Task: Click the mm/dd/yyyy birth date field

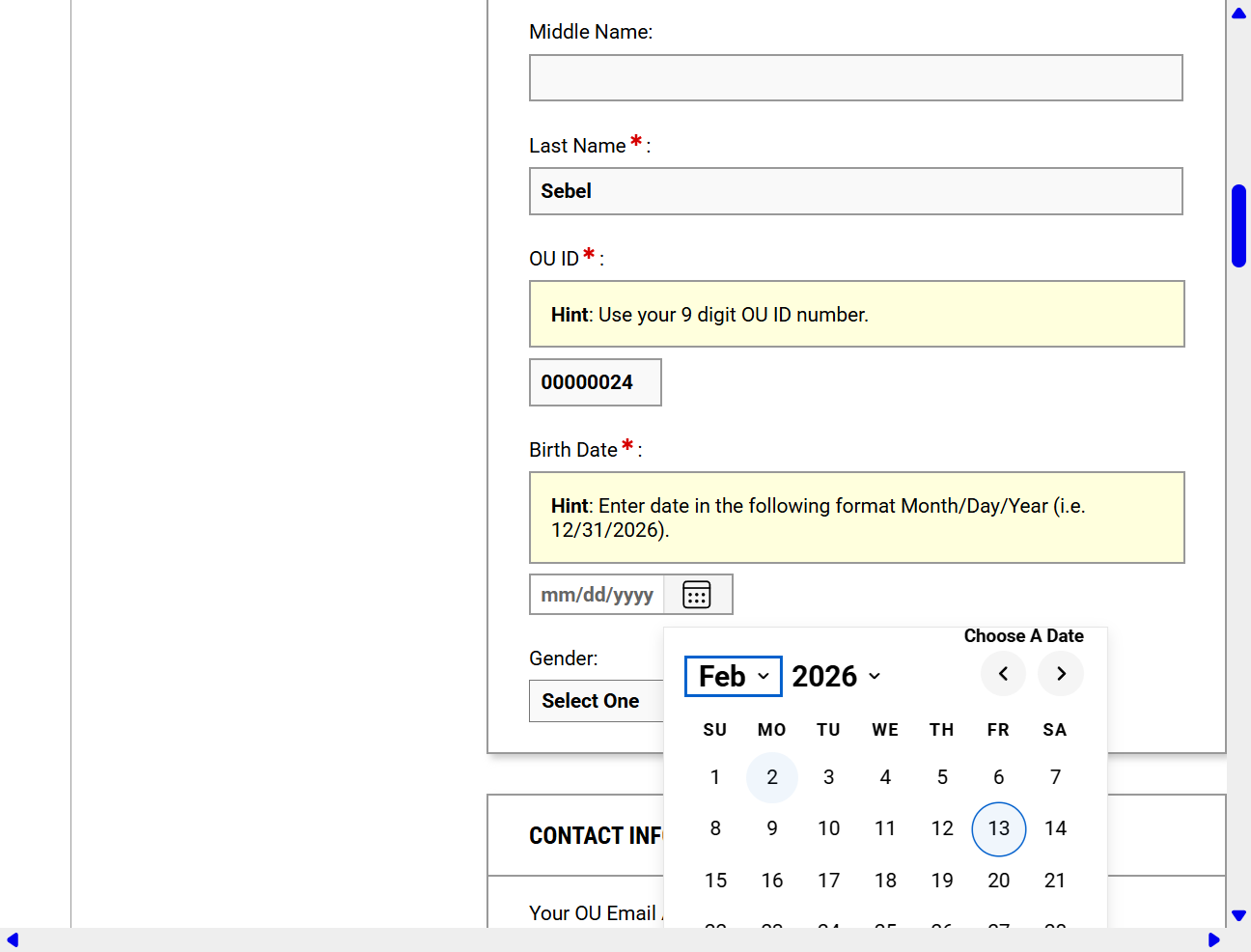Action: 598,595
